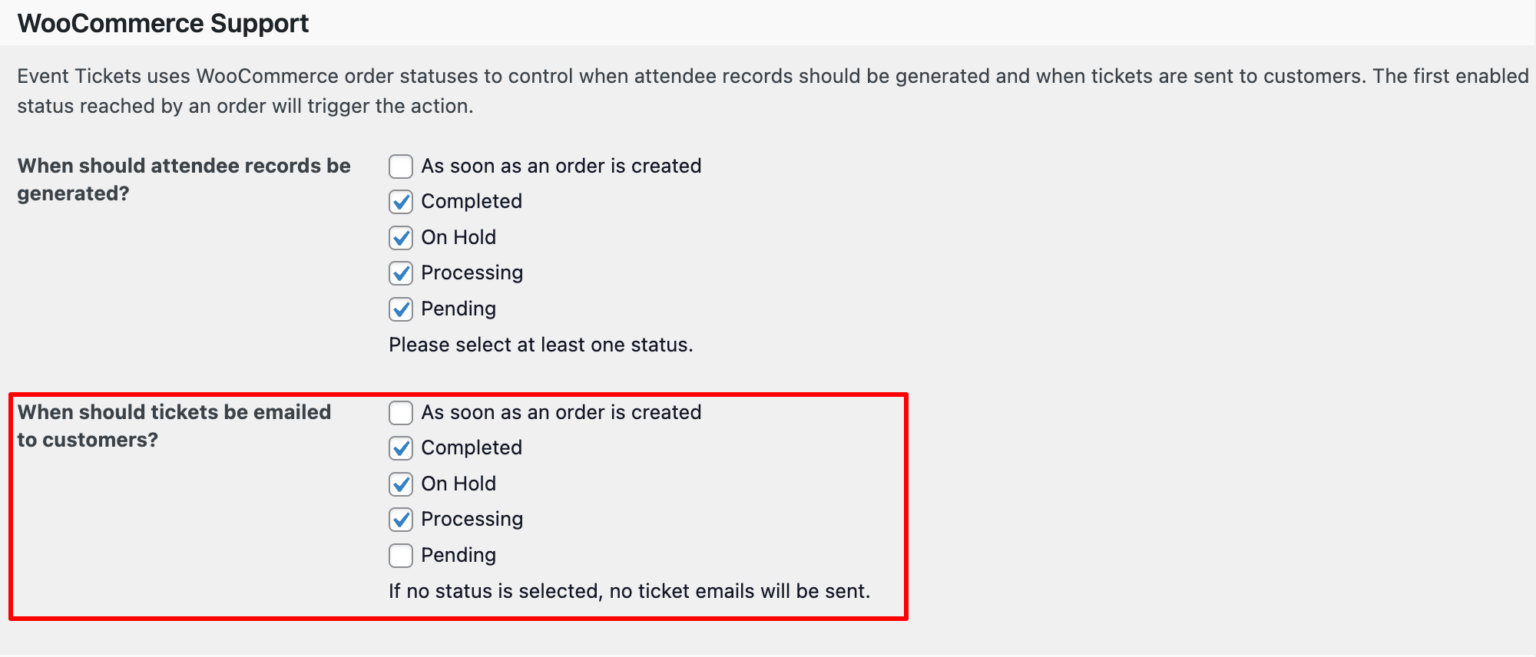This screenshot has height=657, width=1536.
Task: Click the "When should tickets be emailed to customers?" text
Action: [173, 425]
